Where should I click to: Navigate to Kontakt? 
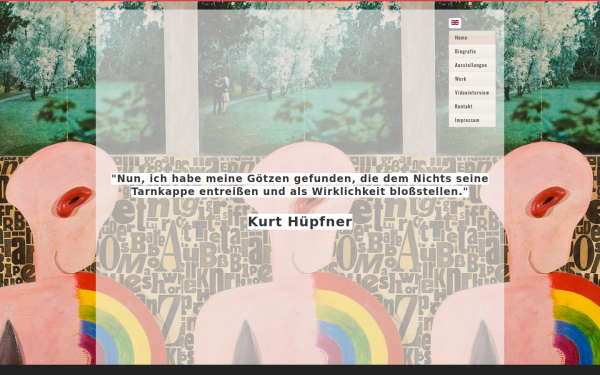pos(472,106)
